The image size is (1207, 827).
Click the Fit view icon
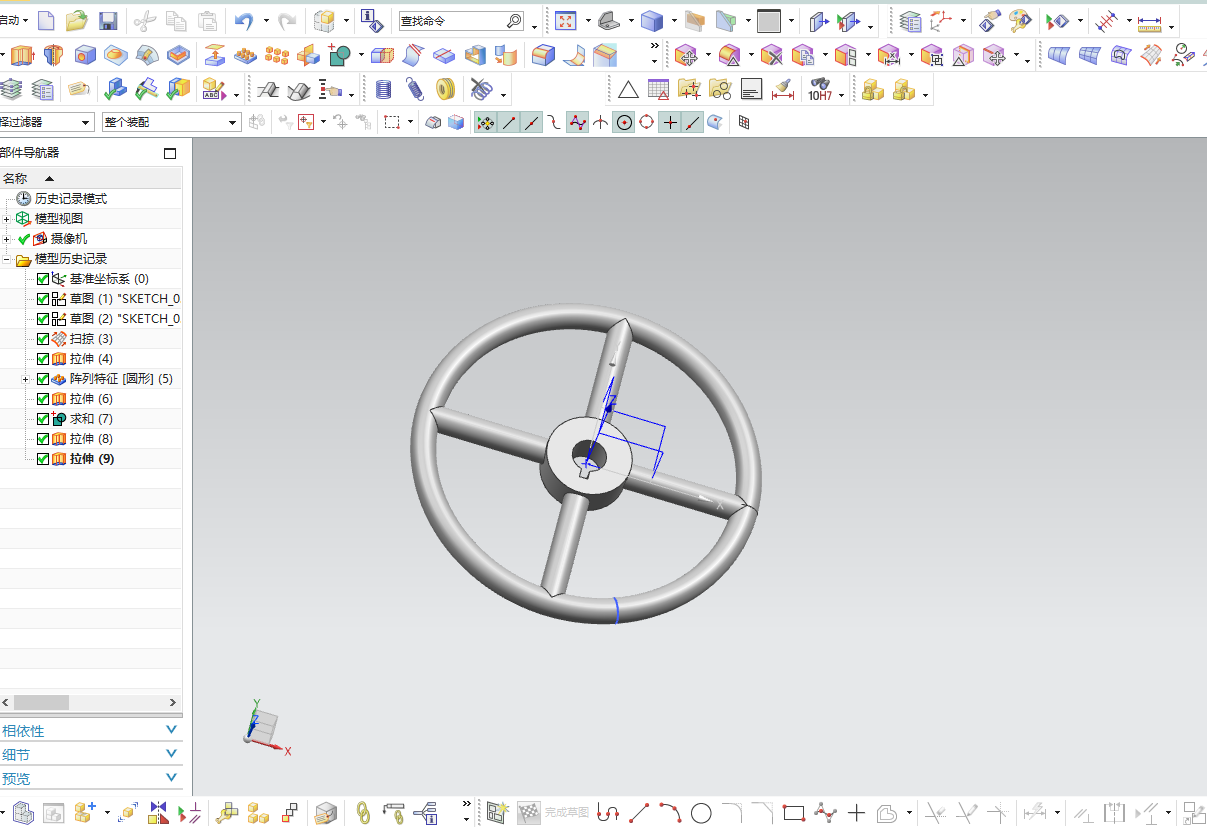(x=565, y=20)
